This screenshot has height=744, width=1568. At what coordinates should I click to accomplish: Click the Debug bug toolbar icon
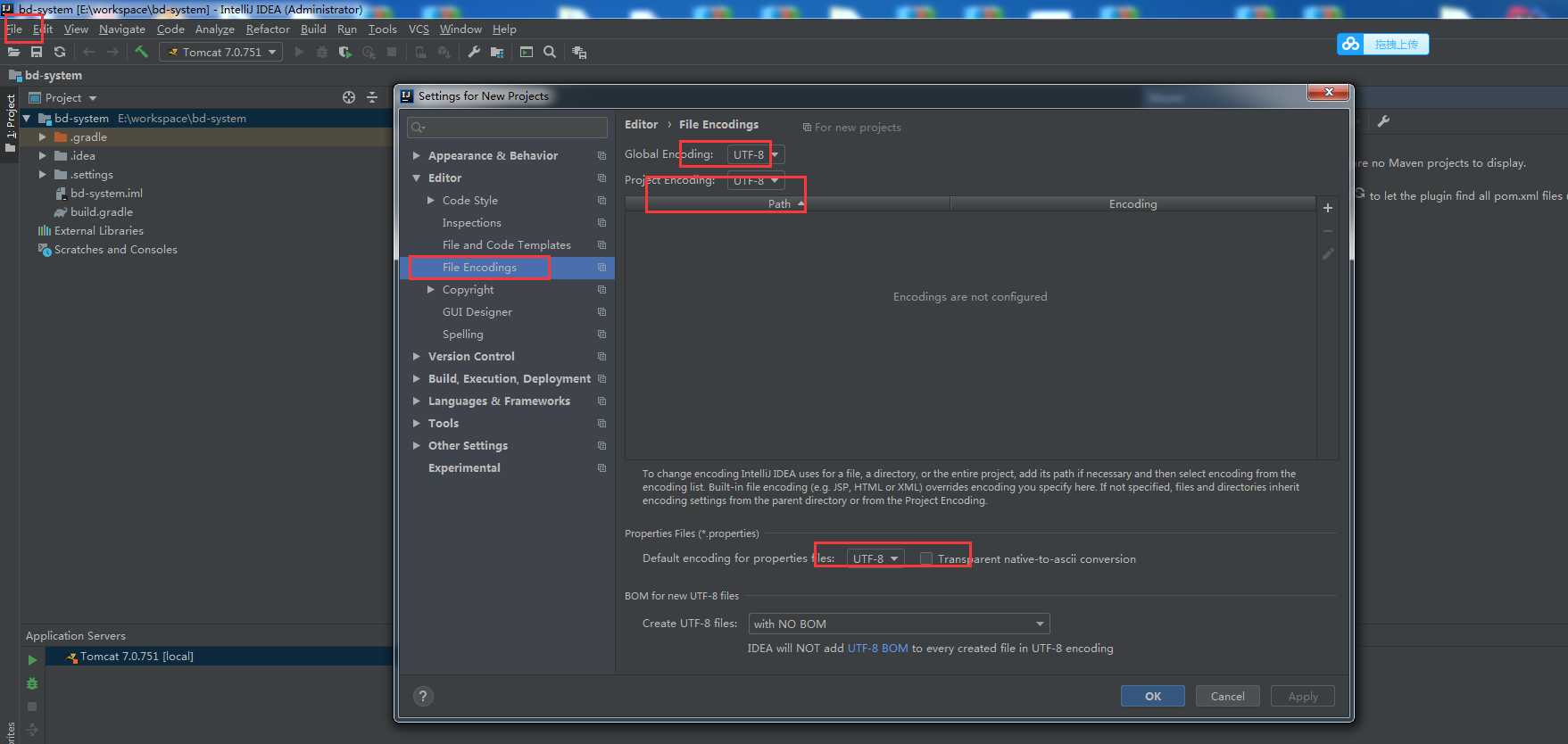coord(322,53)
